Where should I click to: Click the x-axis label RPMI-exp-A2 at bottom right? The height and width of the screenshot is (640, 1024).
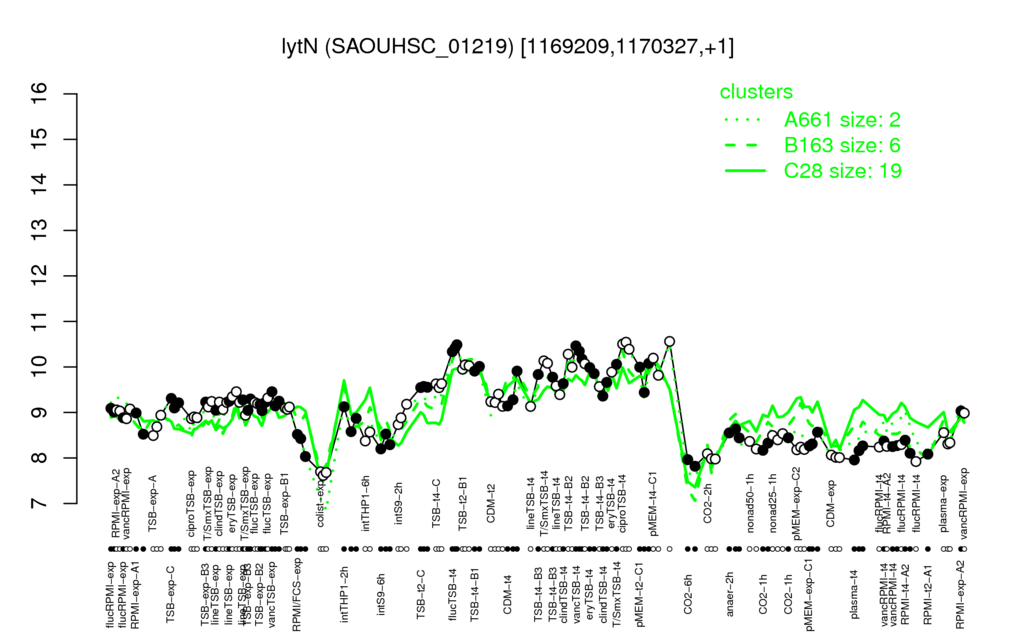[960, 594]
